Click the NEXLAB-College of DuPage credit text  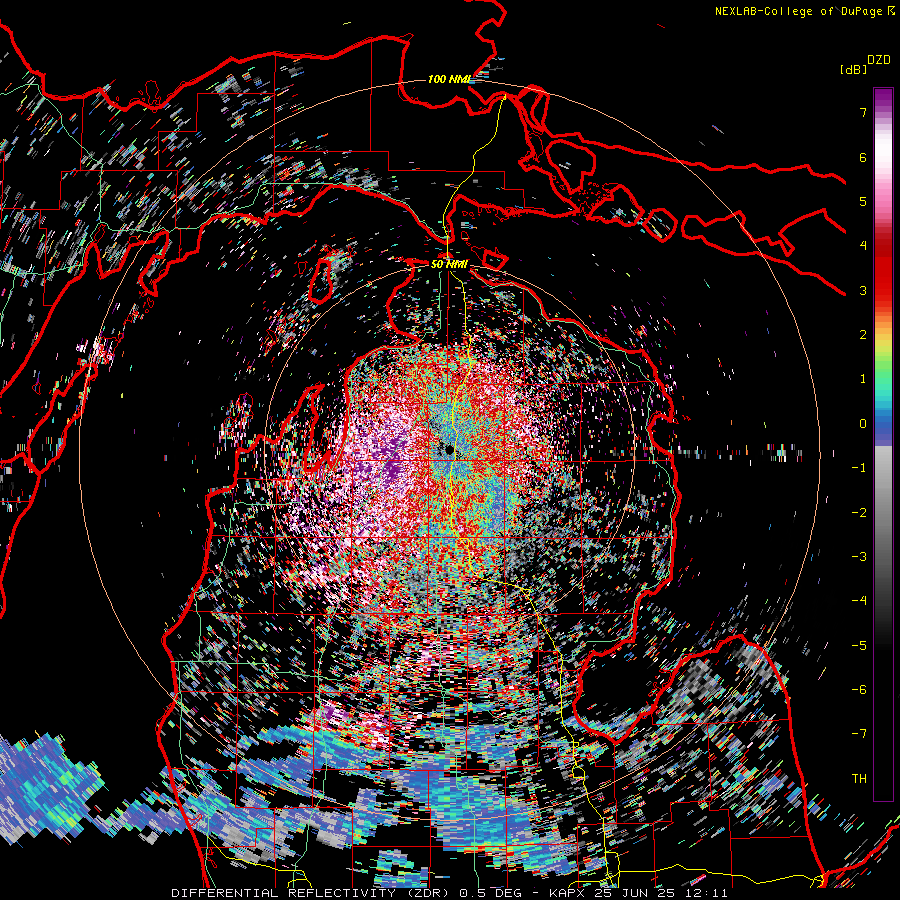[x=804, y=11]
